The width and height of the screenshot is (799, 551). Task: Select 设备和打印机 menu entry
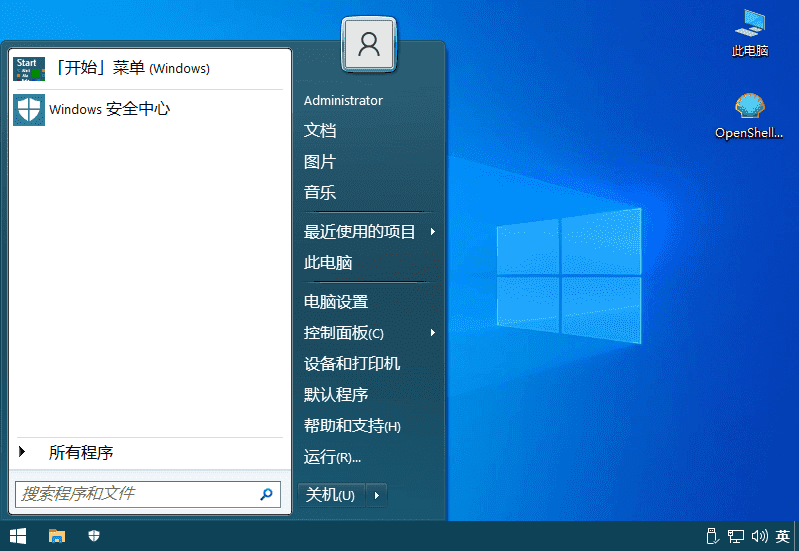[x=352, y=364]
